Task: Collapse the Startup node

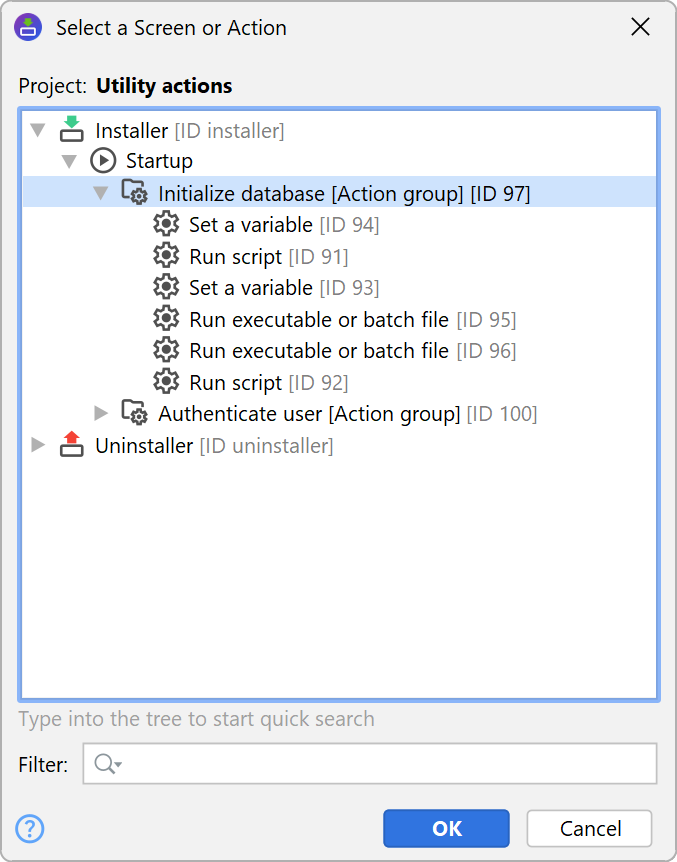Action: (x=69, y=161)
